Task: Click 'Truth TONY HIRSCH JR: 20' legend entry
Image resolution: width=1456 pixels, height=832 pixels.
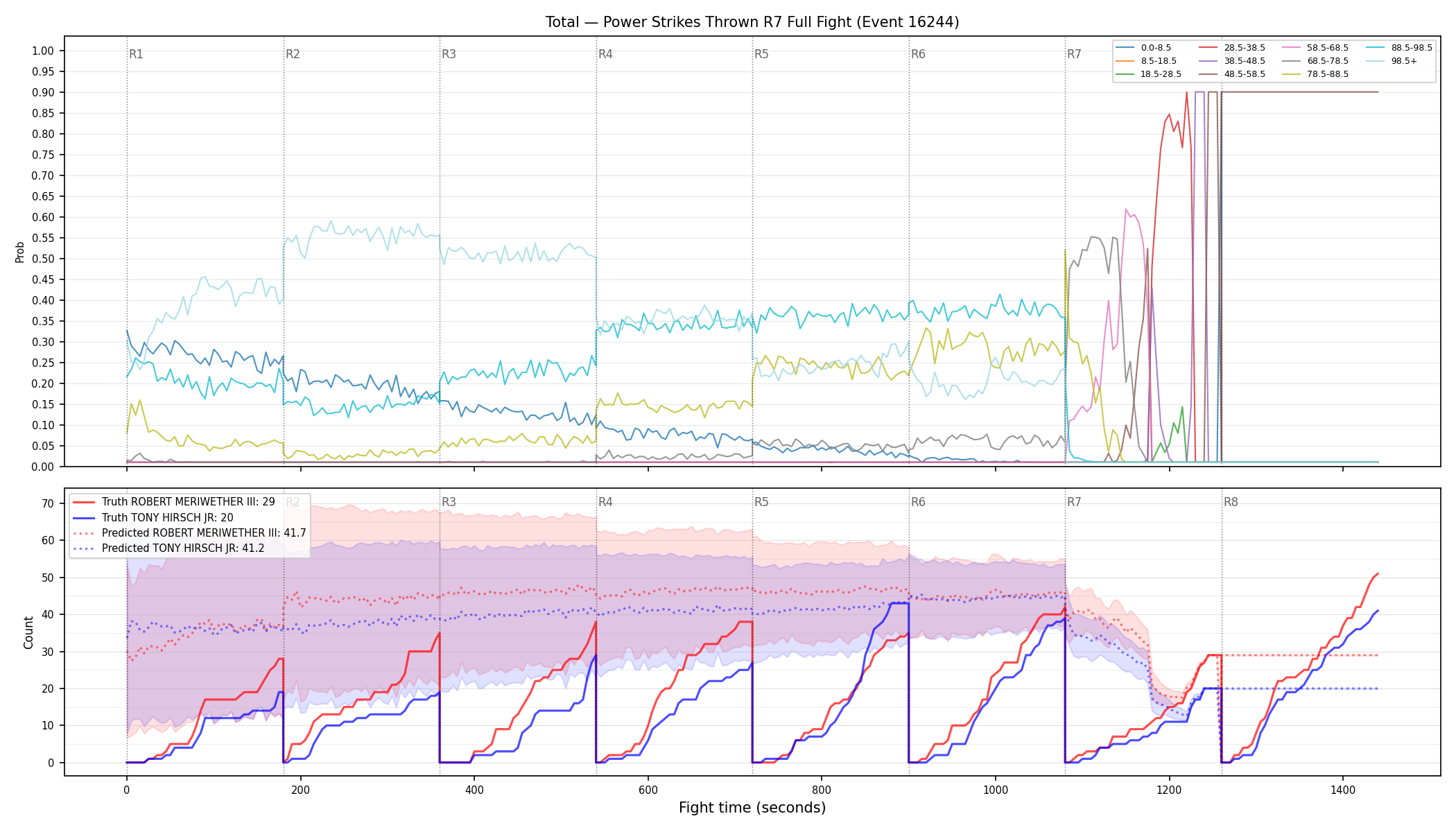Action: pyautogui.click(x=153, y=517)
